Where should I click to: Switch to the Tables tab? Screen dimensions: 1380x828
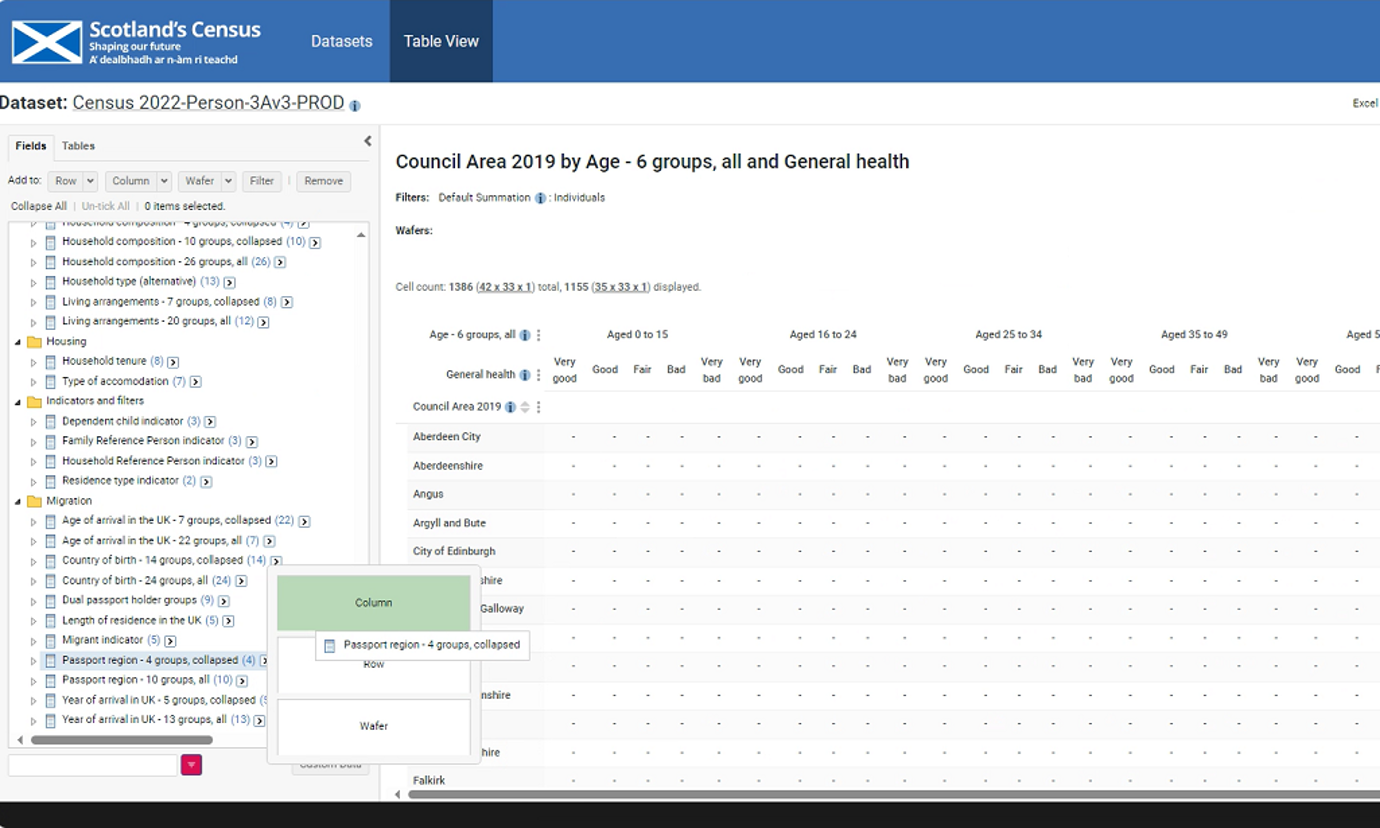78,146
